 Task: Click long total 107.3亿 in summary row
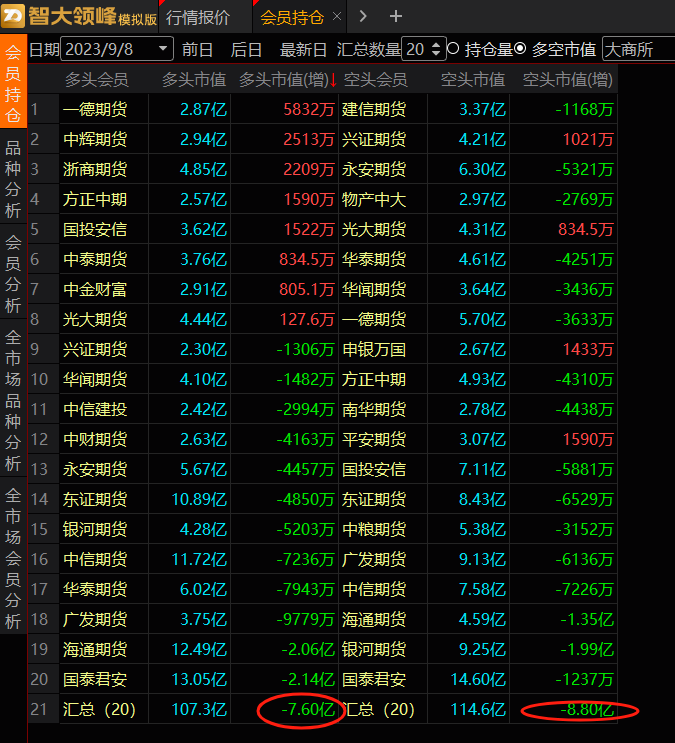tap(199, 709)
